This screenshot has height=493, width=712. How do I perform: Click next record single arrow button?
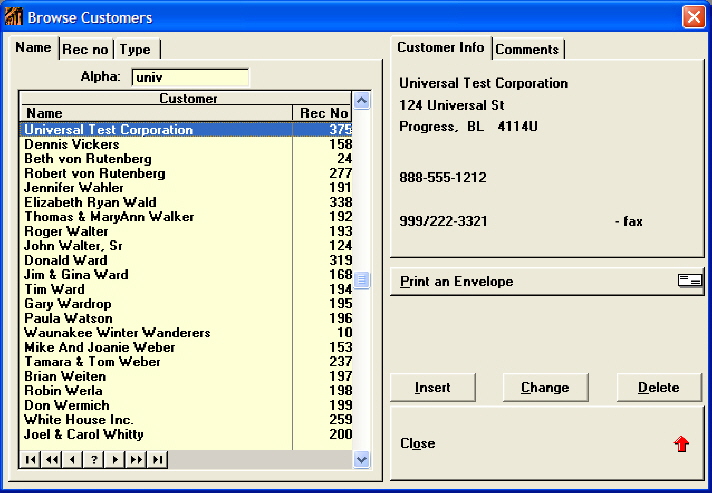pos(116,459)
